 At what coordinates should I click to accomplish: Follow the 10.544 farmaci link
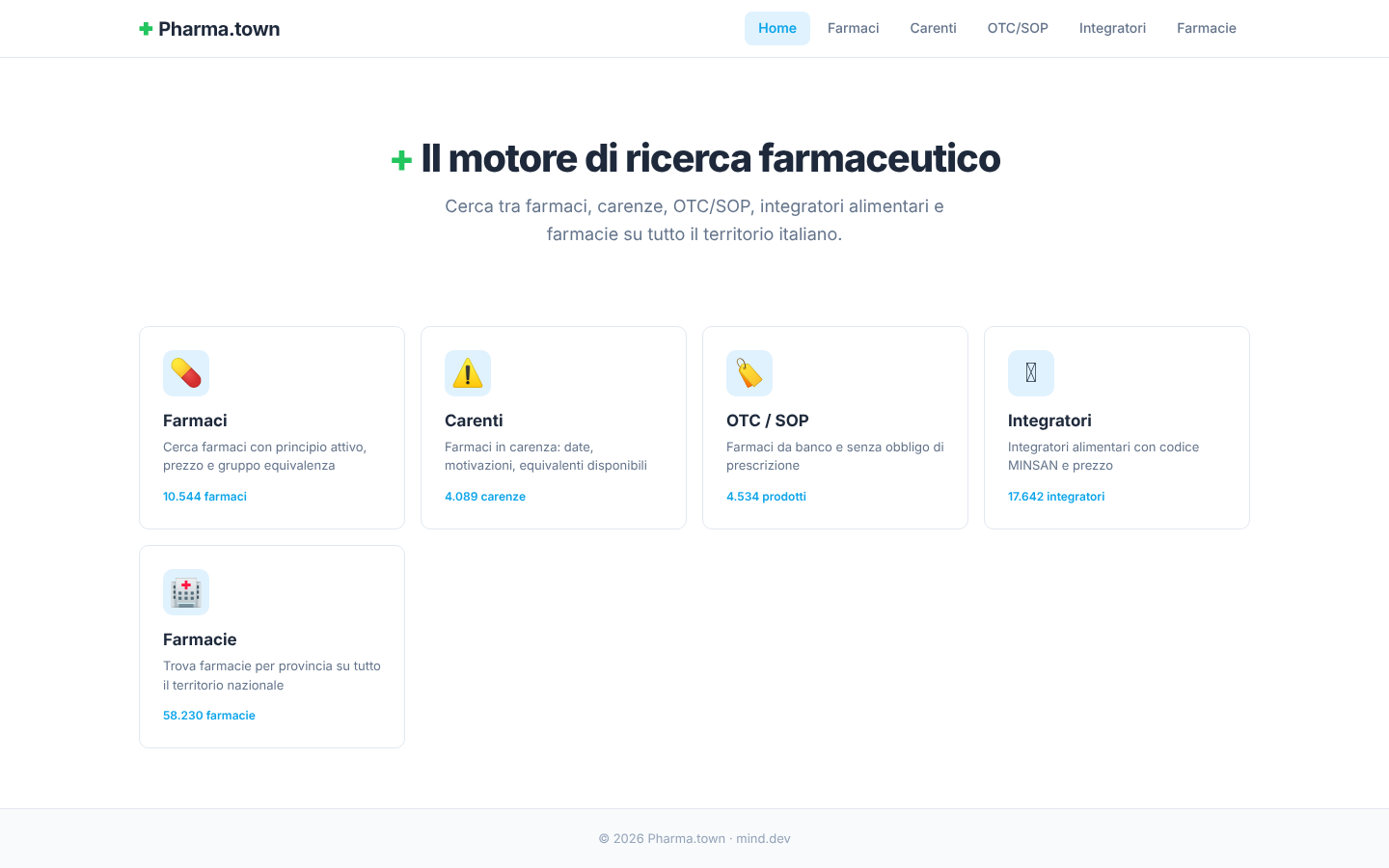(204, 497)
